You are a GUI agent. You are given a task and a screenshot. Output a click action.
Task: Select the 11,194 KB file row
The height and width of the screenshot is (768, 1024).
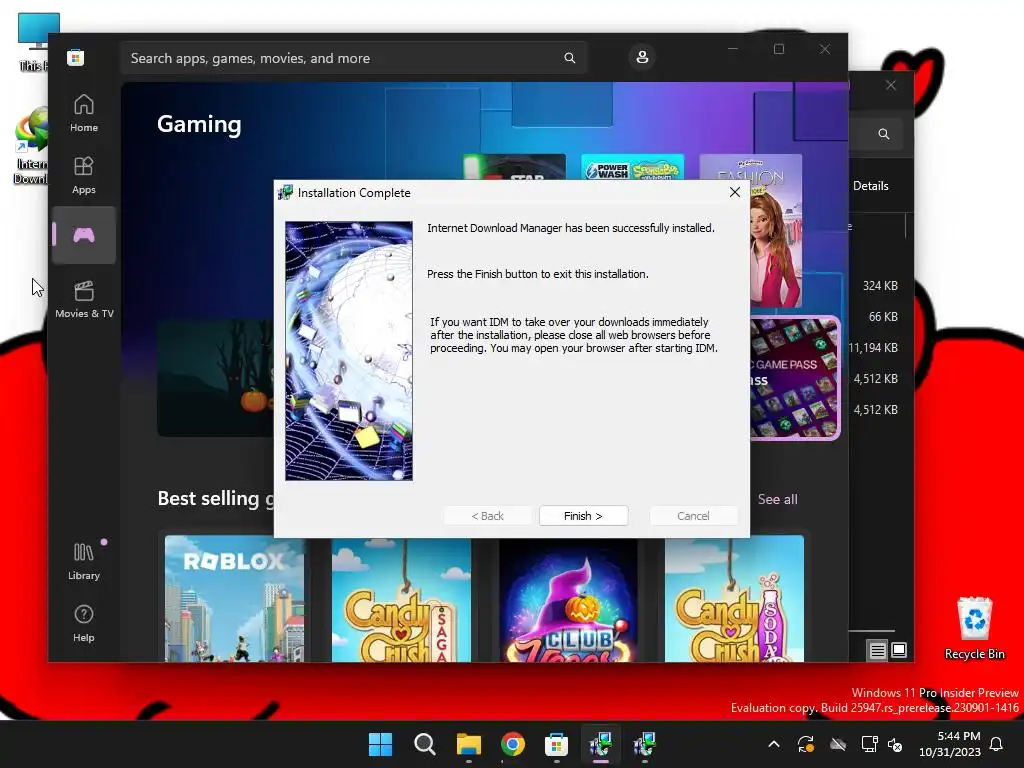(x=880, y=347)
